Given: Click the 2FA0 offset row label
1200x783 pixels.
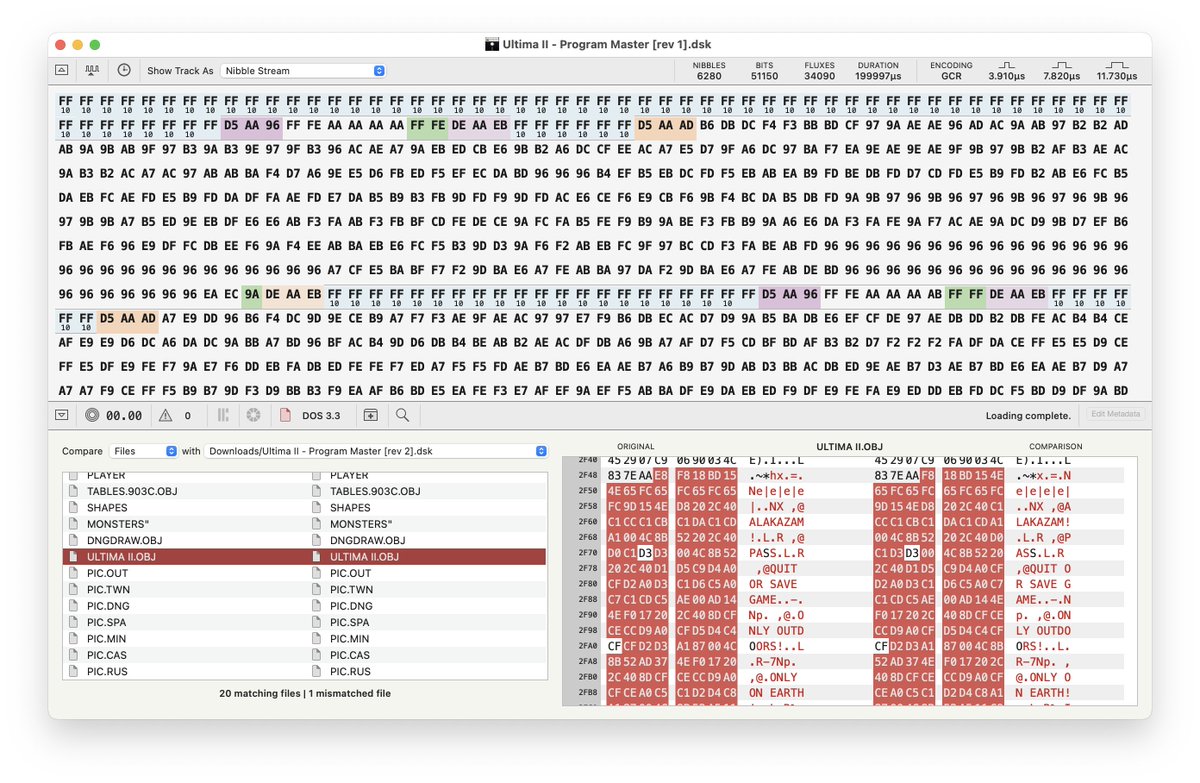Looking at the screenshot, I should pyautogui.click(x=588, y=646).
